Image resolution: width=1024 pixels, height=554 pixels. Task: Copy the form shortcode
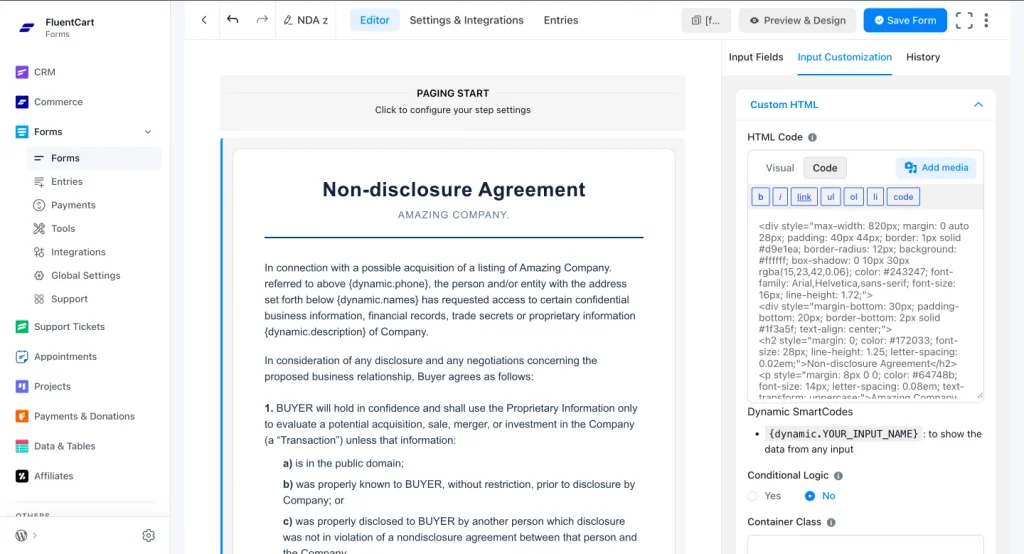[x=706, y=20]
